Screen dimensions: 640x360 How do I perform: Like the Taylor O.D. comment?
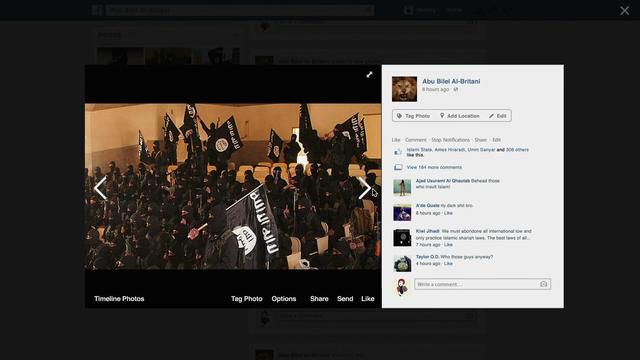tap(448, 264)
